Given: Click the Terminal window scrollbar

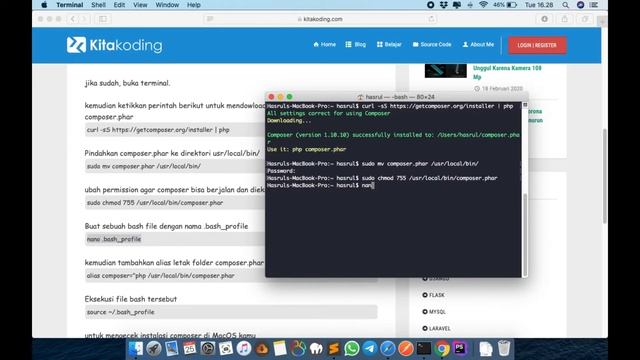Looking at the screenshot, I should (x=525, y=235).
